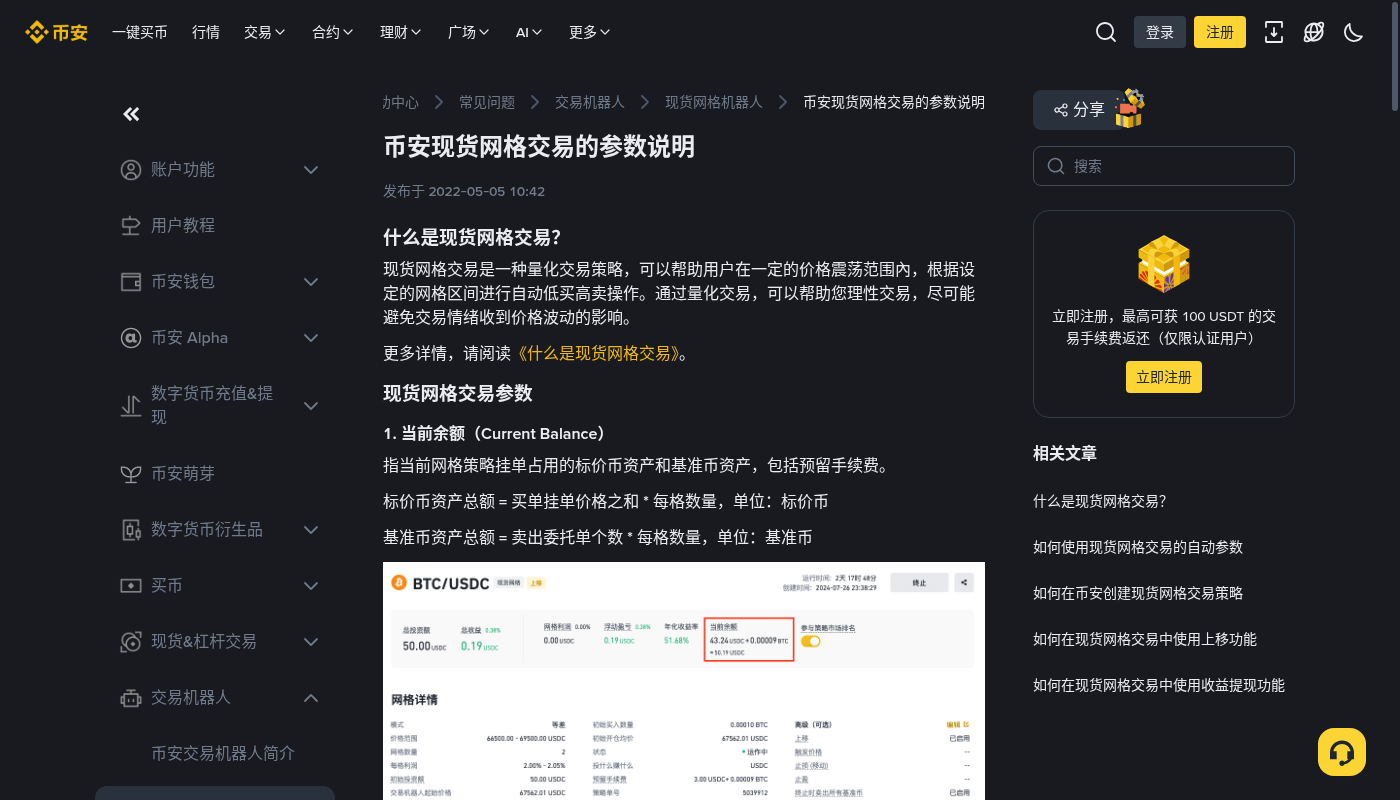Open the 行情 menu item

click(206, 32)
